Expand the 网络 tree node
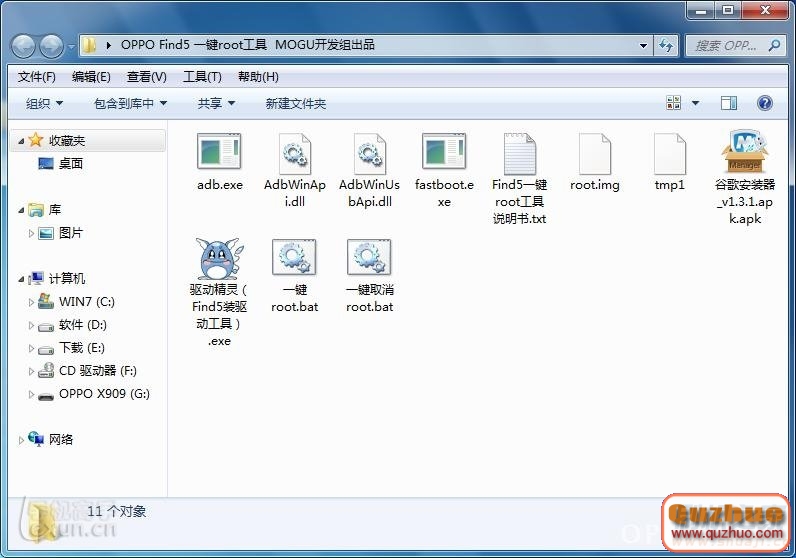796x558 pixels. 21,440
